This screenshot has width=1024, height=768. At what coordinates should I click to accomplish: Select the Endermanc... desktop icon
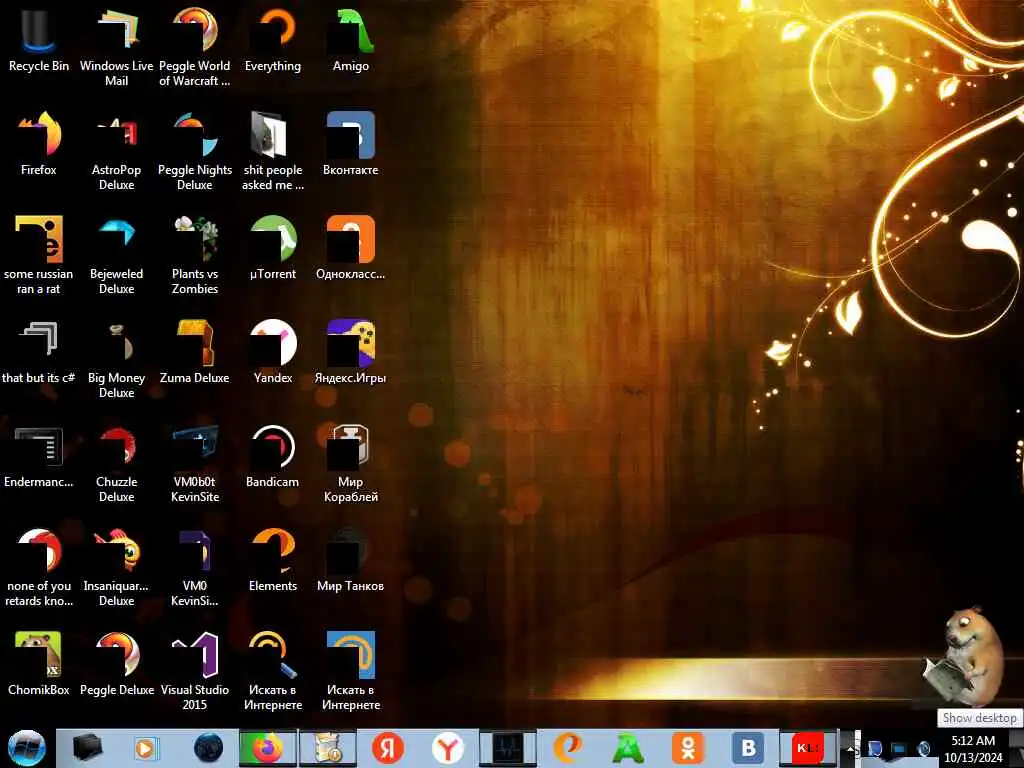point(39,456)
